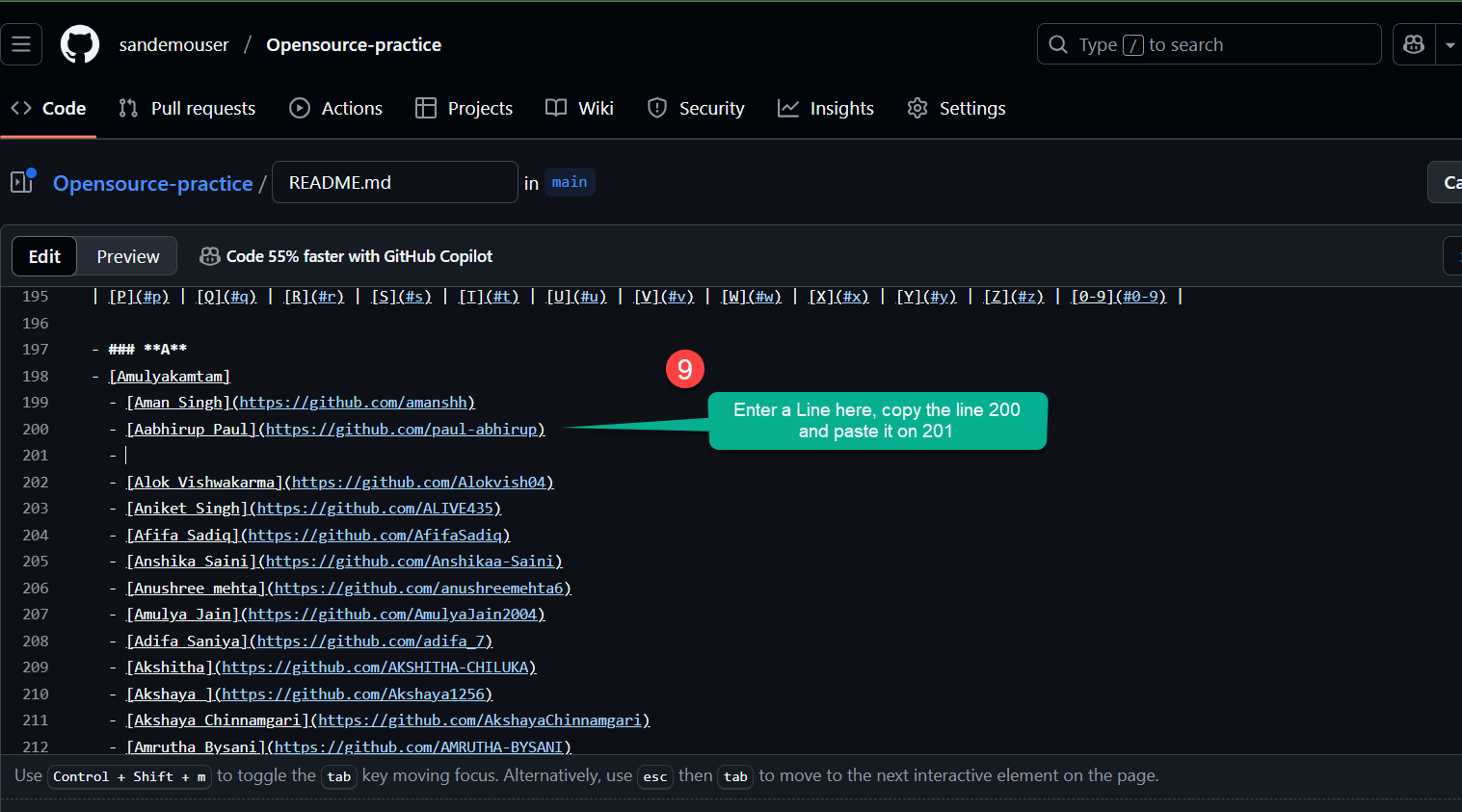Switch to the Preview tab
1462x812 pixels.
coord(126,256)
